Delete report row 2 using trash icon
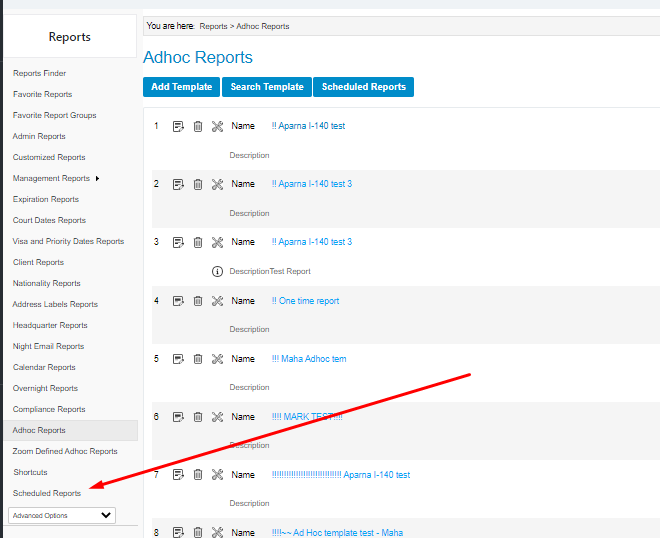 tap(198, 185)
